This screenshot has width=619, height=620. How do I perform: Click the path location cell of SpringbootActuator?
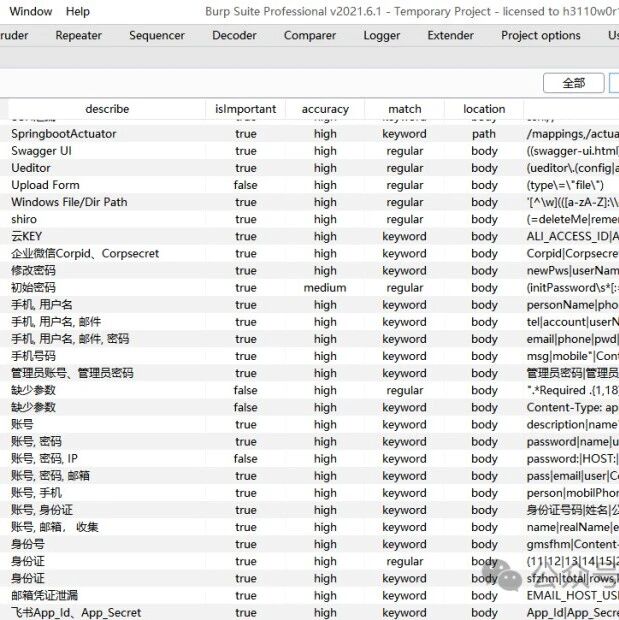point(484,134)
